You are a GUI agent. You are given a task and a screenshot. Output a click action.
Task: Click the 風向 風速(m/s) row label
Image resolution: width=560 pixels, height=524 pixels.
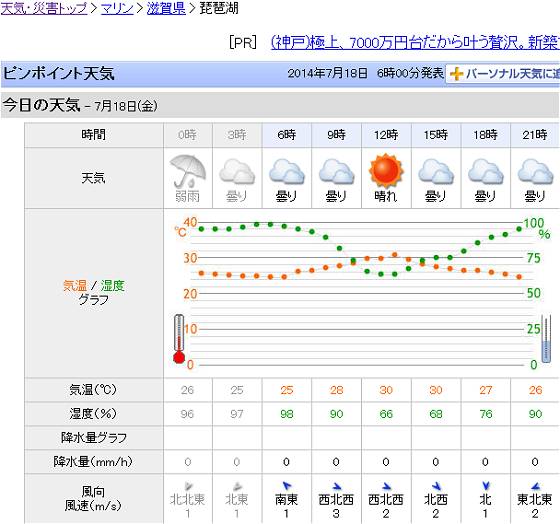pyautogui.click(x=93, y=499)
